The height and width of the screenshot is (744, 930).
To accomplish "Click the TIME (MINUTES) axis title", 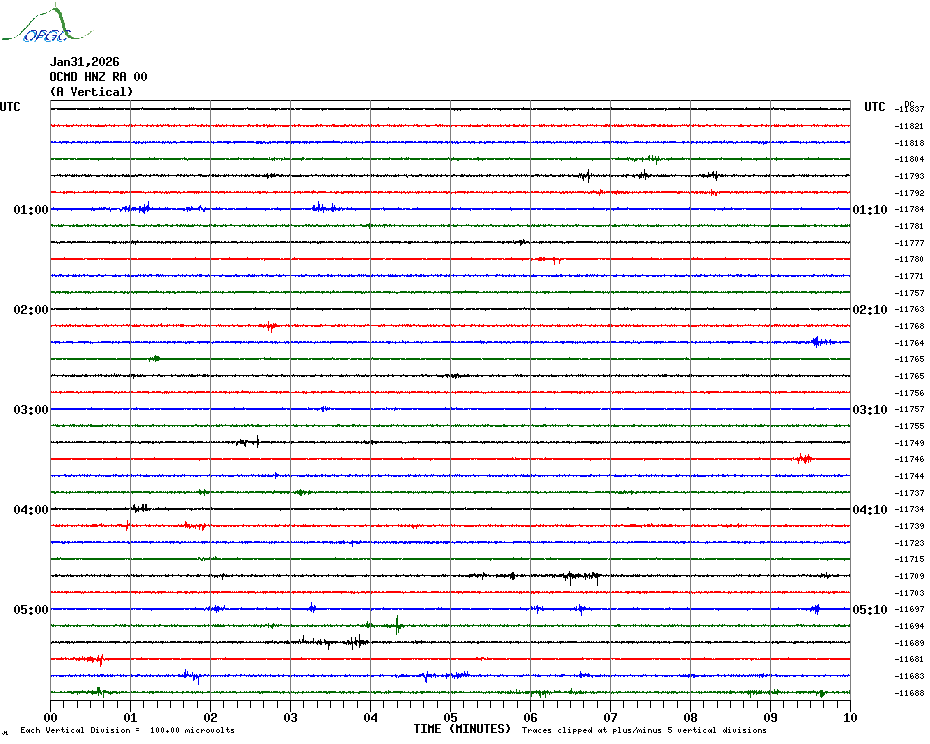I will click(x=462, y=730).
